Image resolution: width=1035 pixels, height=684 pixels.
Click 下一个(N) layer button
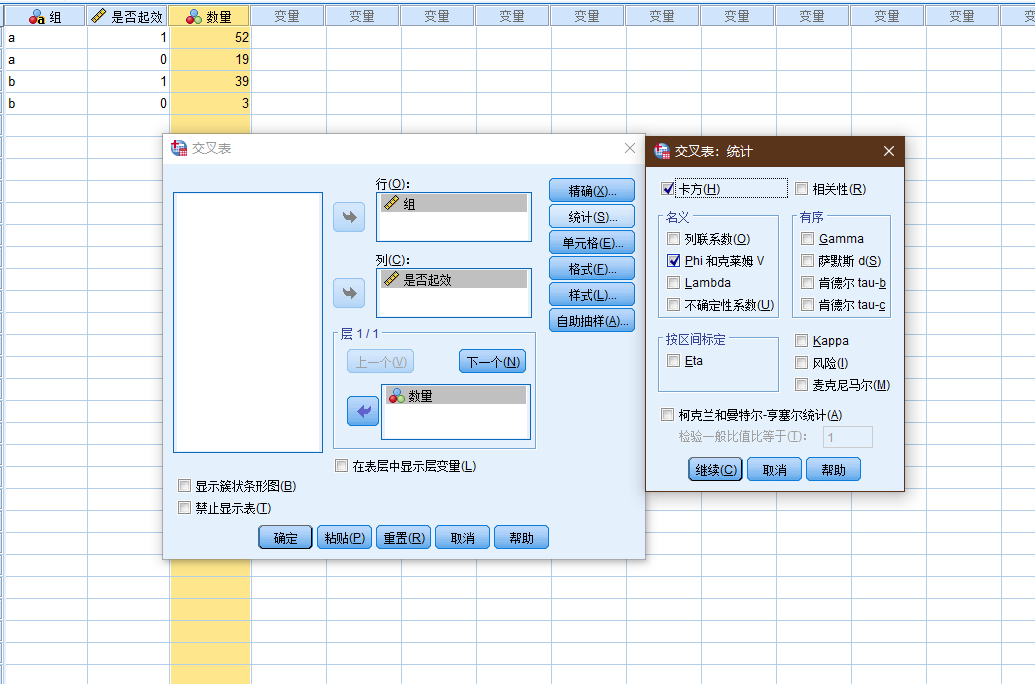[x=492, y=362]
